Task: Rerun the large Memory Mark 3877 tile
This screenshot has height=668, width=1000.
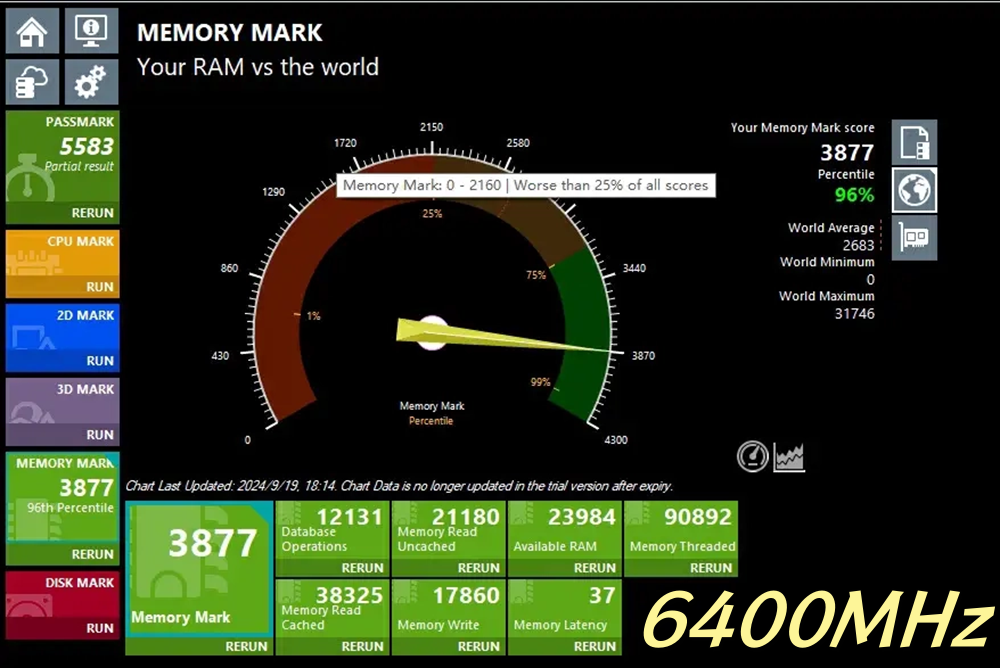Action: pos(246,646)
